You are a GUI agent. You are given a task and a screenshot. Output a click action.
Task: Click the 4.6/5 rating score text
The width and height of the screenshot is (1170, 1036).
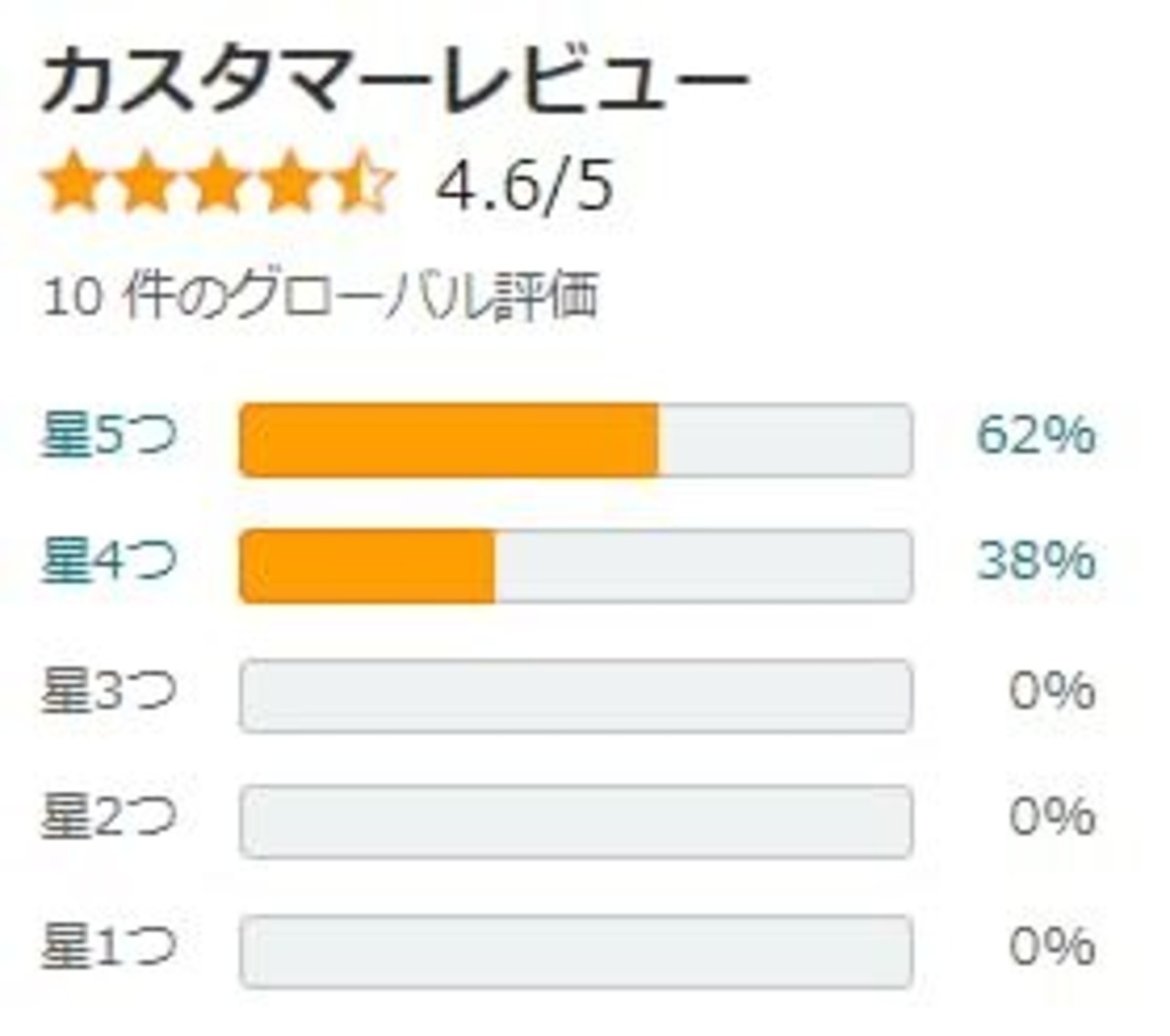pyautogui.click(x=524, y=186)
